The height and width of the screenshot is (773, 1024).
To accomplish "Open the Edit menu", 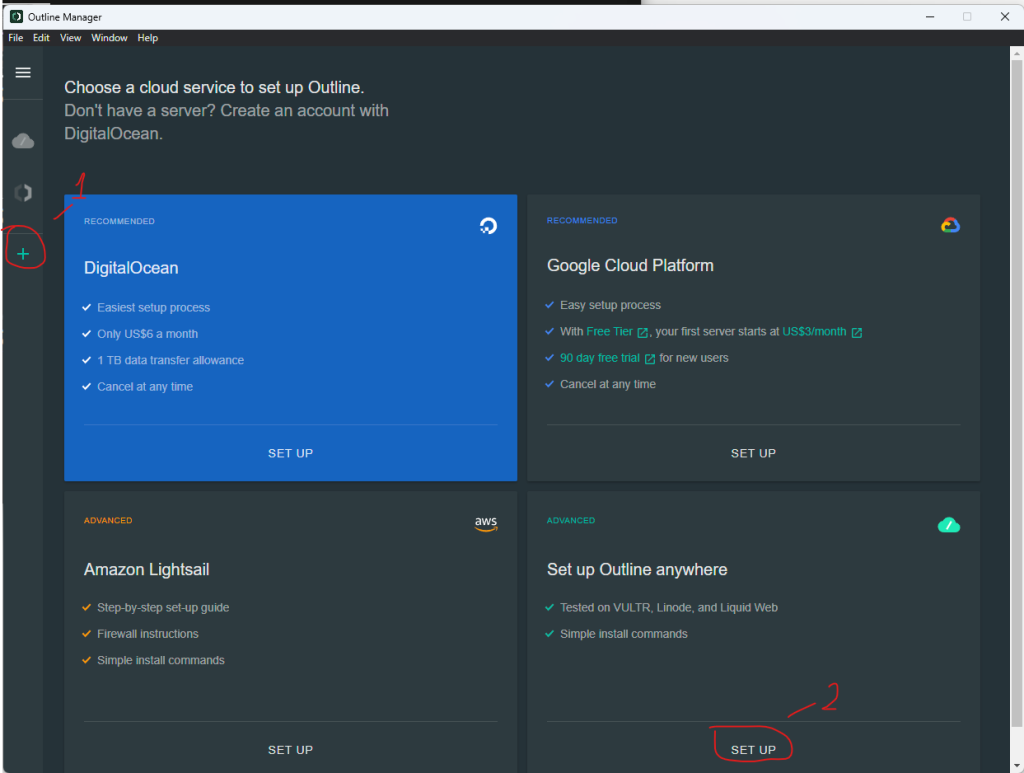I will pos(41,38).
